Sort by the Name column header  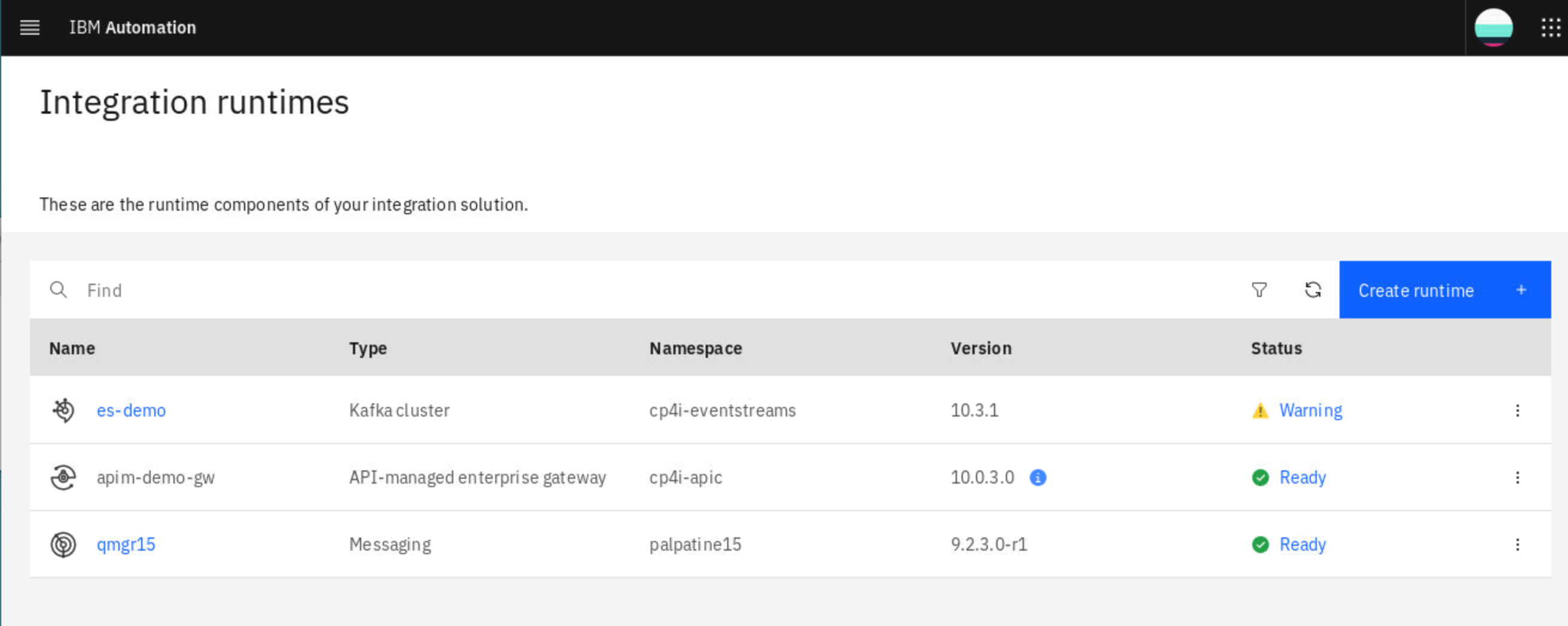72,348
